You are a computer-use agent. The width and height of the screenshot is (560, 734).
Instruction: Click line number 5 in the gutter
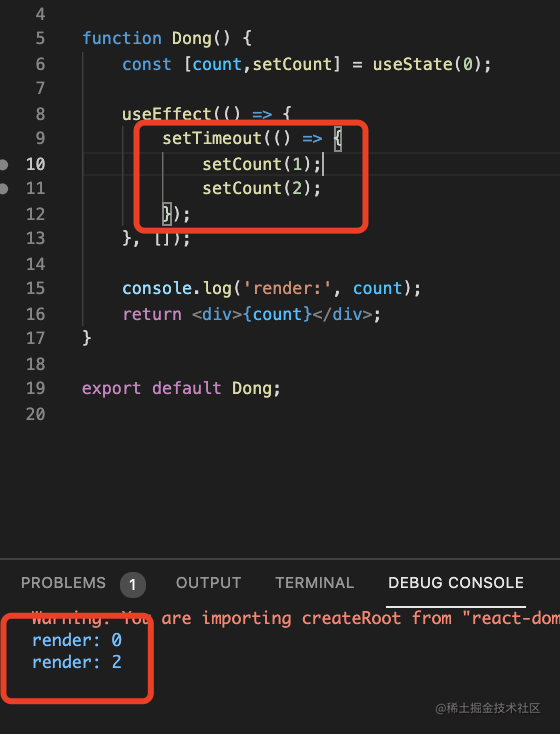click(40, 38)
